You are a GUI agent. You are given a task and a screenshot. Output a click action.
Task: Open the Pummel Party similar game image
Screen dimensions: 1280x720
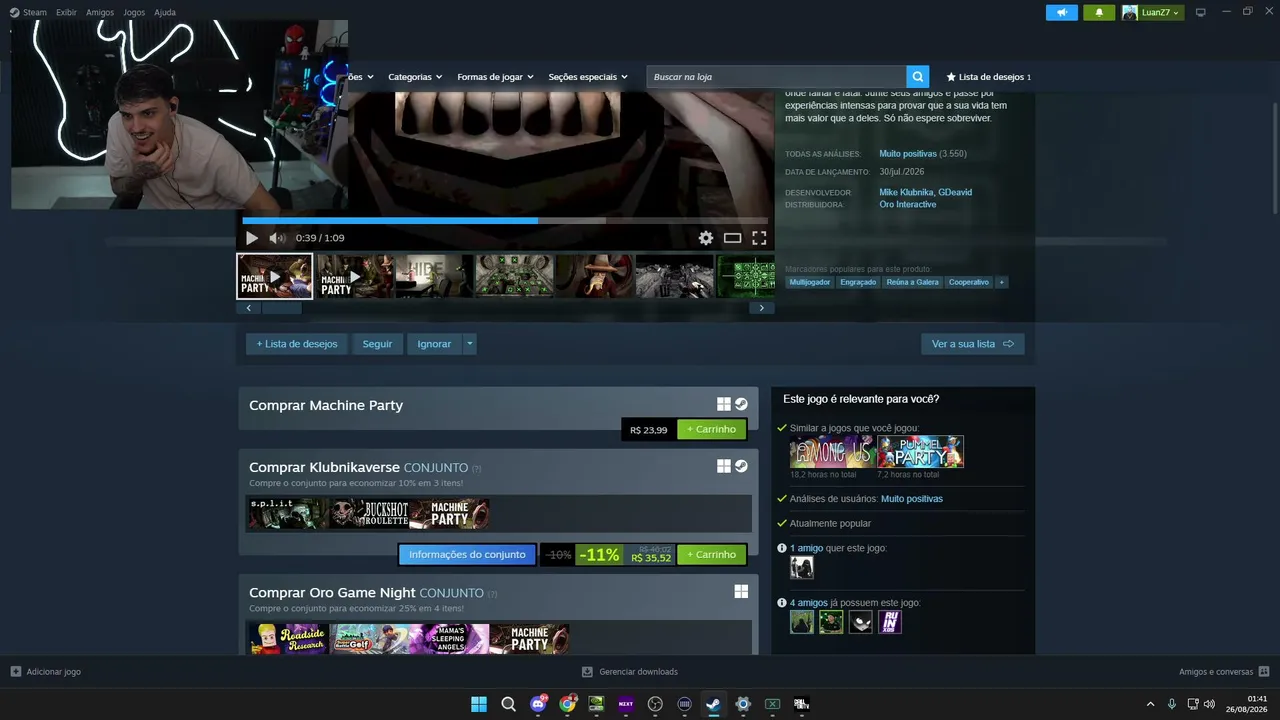click(921, 452)
